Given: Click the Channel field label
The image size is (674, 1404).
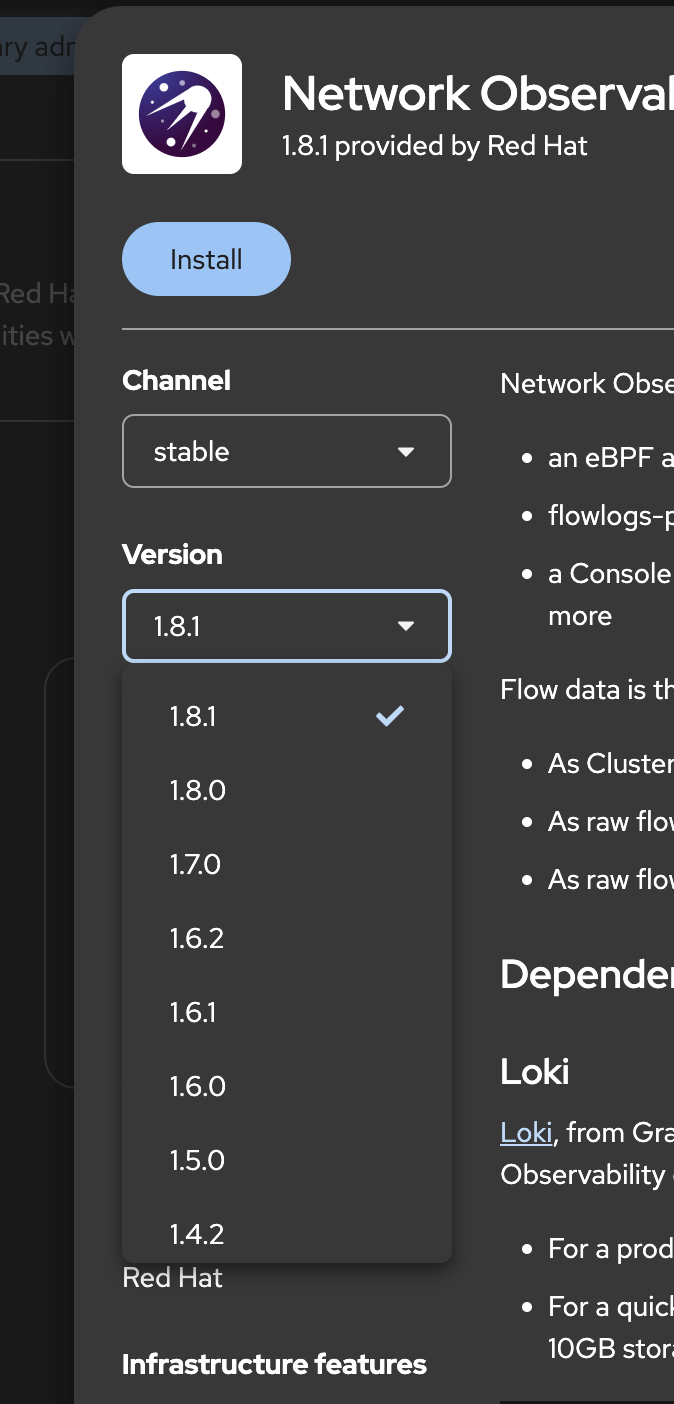Looking at the screenshot, I should pos(176,381).
